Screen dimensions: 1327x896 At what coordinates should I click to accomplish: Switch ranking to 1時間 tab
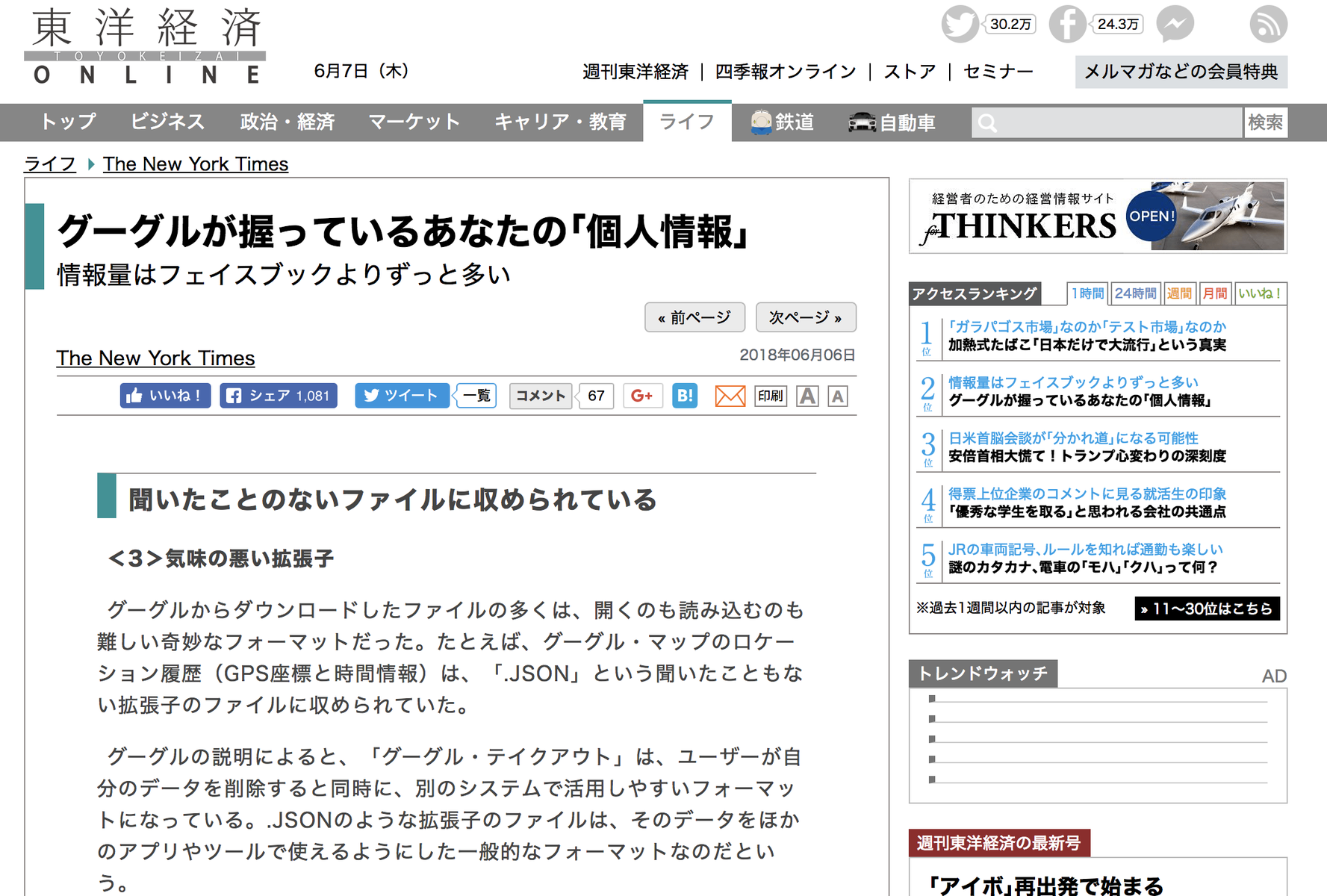(x=1087, y=293)
